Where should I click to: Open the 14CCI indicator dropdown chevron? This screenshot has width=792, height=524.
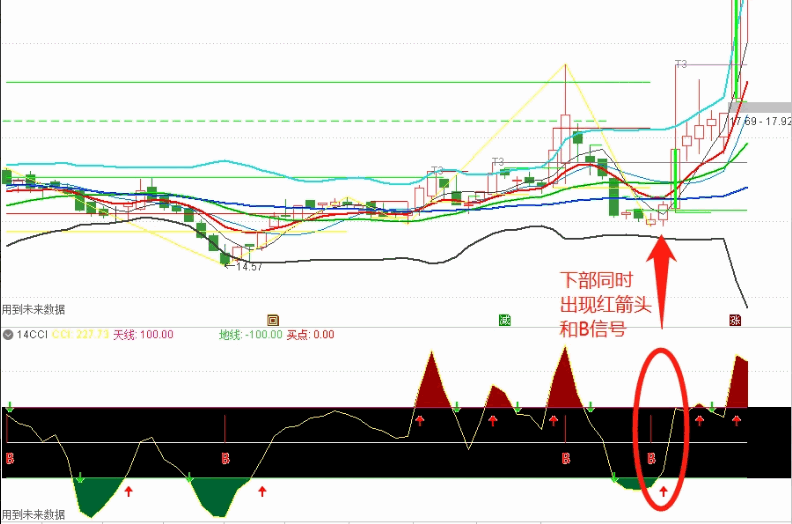8,335
